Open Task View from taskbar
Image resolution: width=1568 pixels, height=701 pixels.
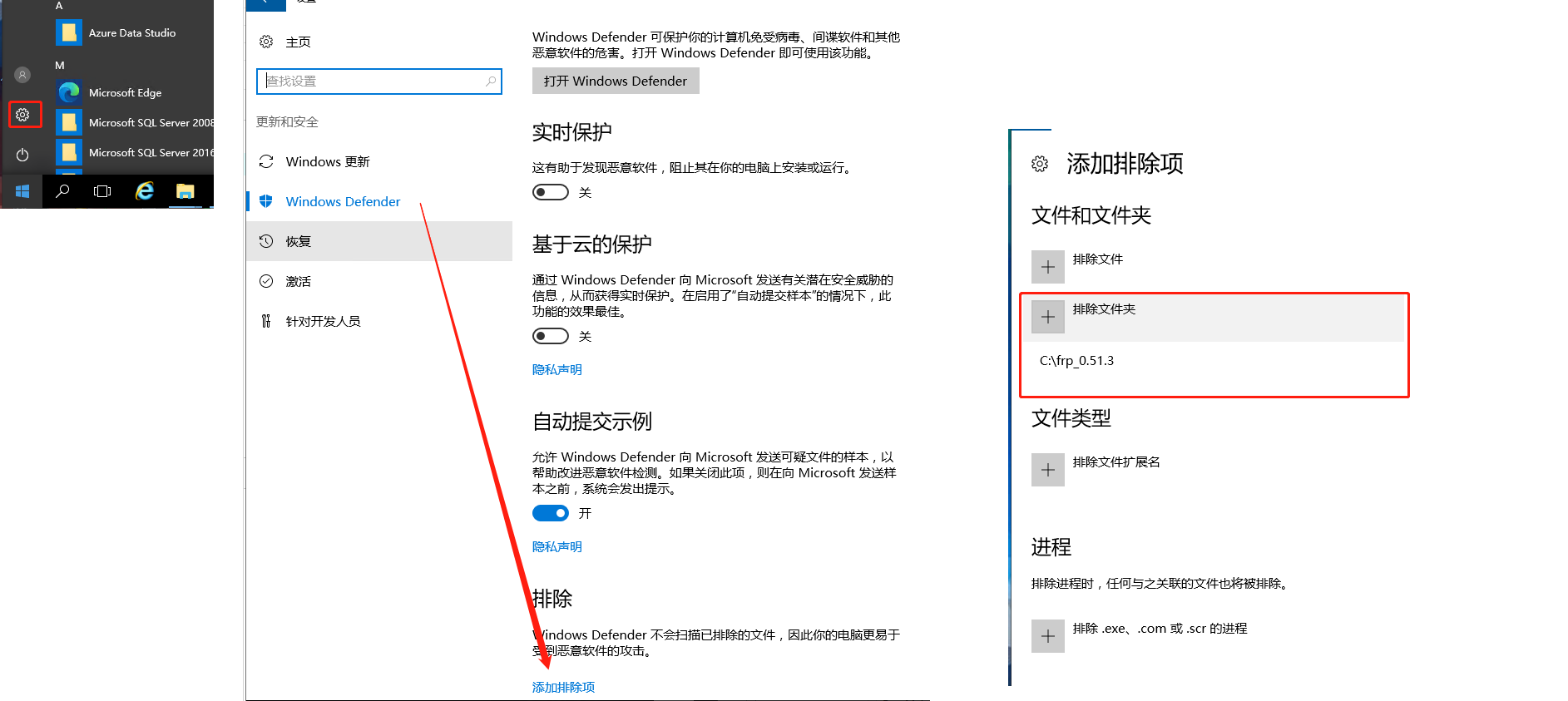click(102, 191)
